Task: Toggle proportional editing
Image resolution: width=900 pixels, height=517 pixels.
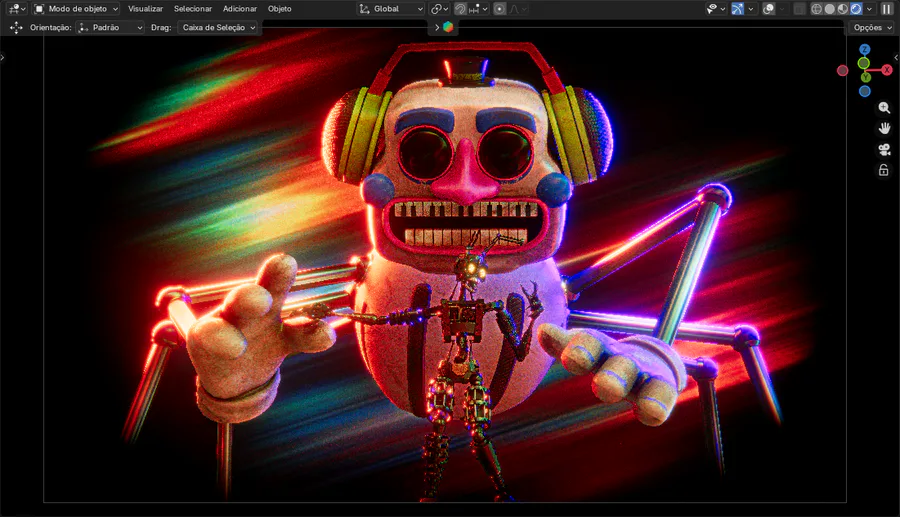Action: coord(499,9)
